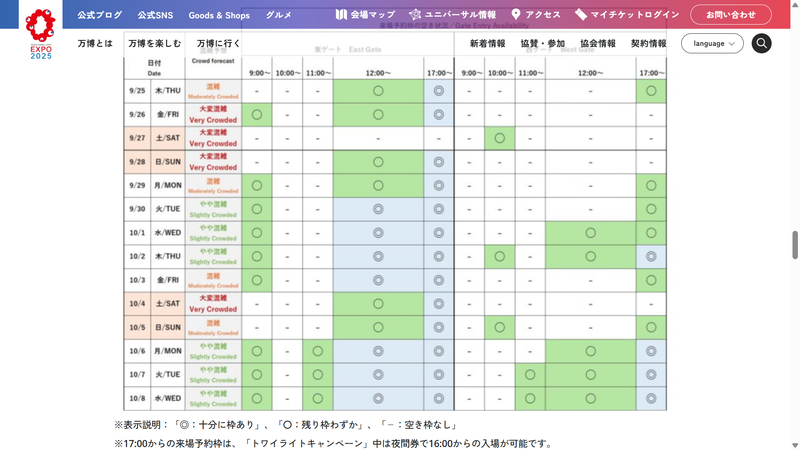Click 10/6 East Gate 11:00 circle

[x=317, y=351]
